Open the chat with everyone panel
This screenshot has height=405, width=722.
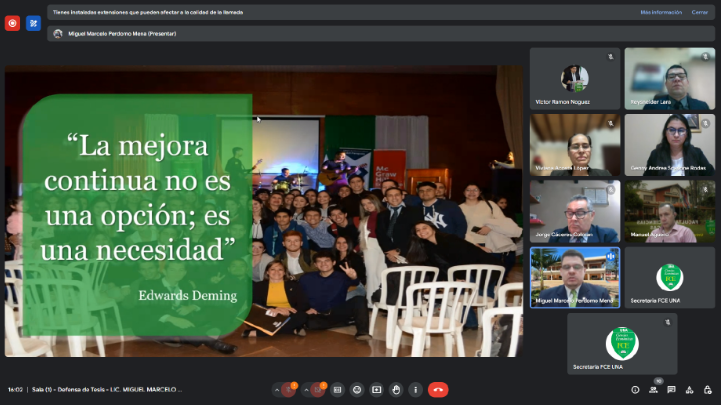[671, 390]
